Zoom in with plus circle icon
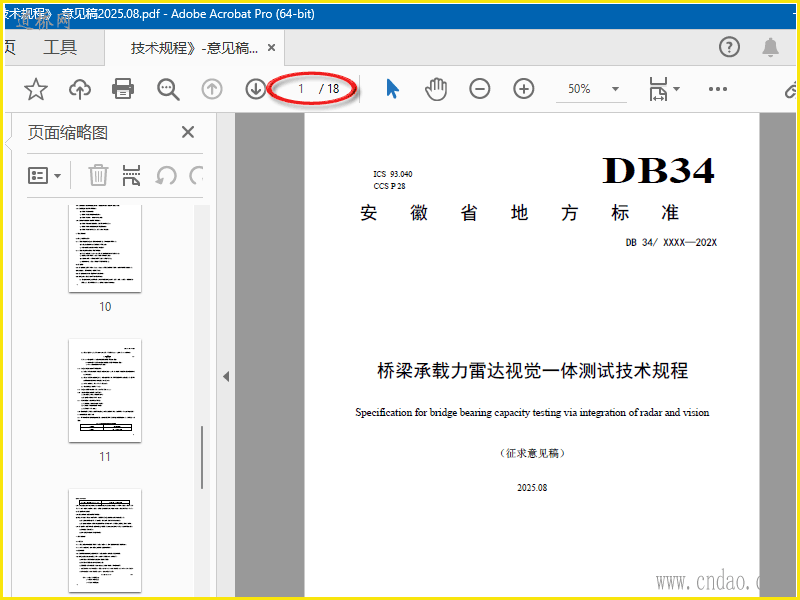 pyautogui.click(x=523, y=89)
